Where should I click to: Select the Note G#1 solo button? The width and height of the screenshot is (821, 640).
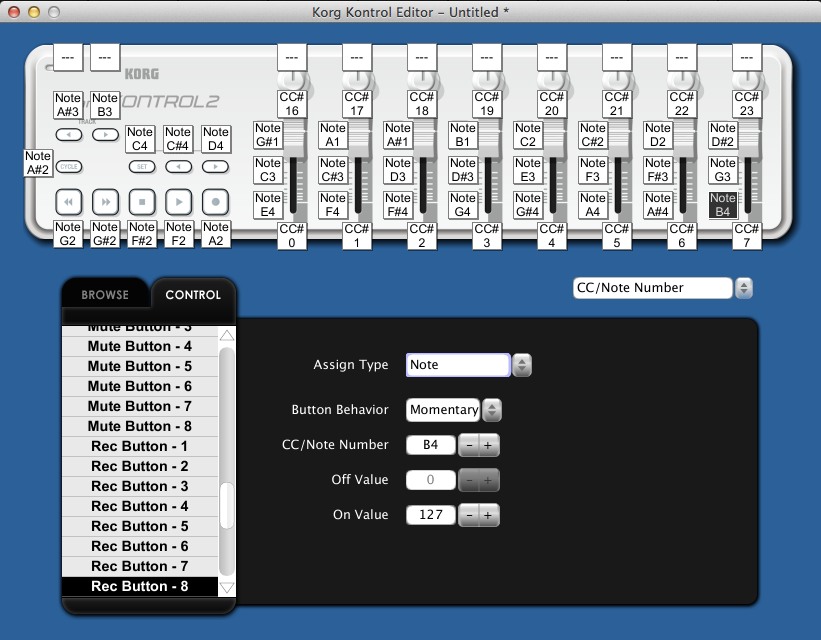268,135
